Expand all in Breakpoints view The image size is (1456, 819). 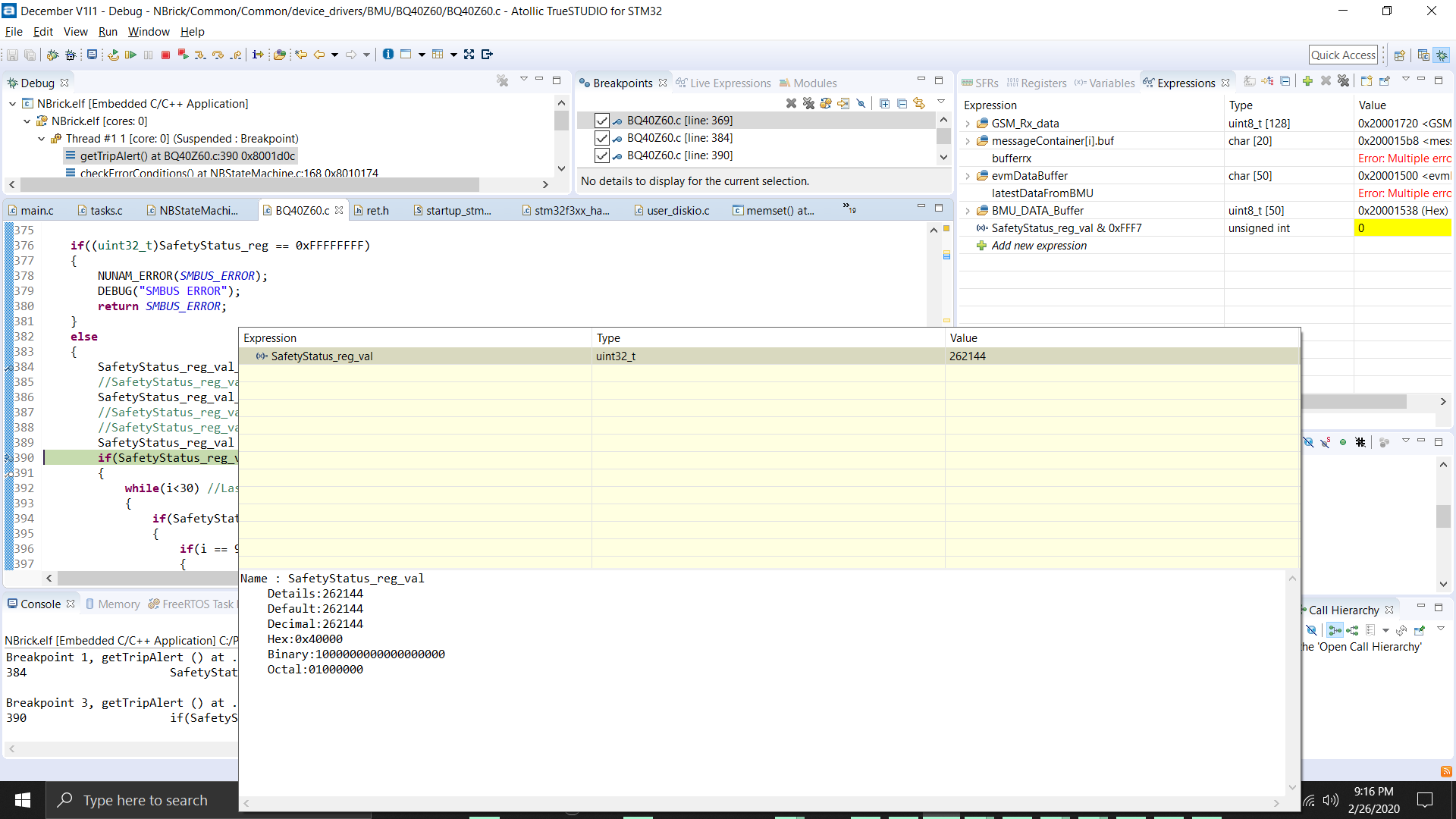(x=884, y=103)
